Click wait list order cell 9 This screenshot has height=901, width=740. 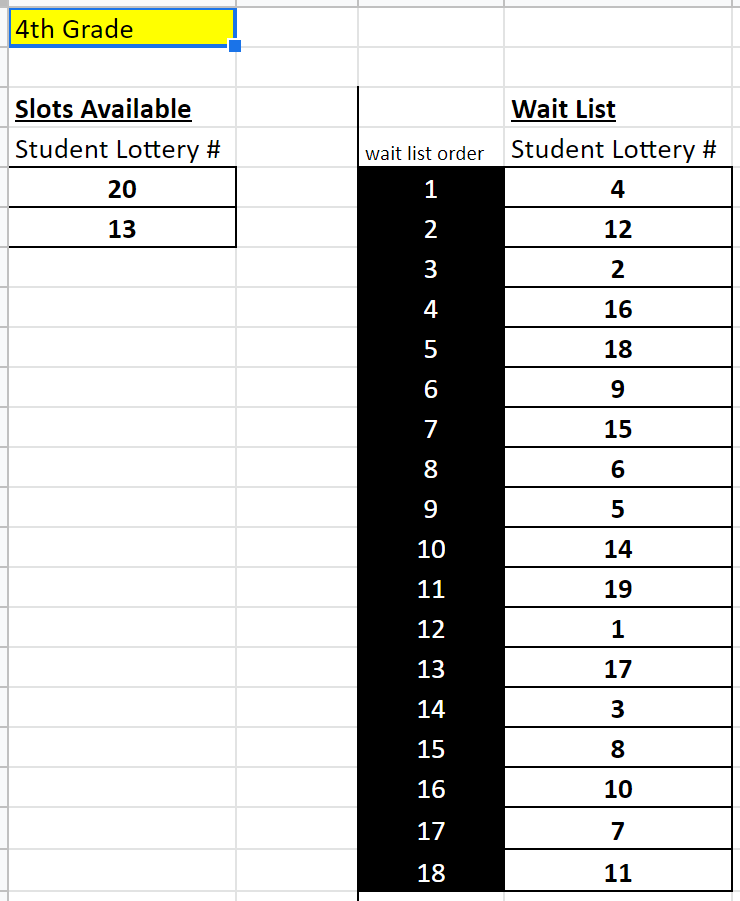pyautogui.click(x=430, y=508)
